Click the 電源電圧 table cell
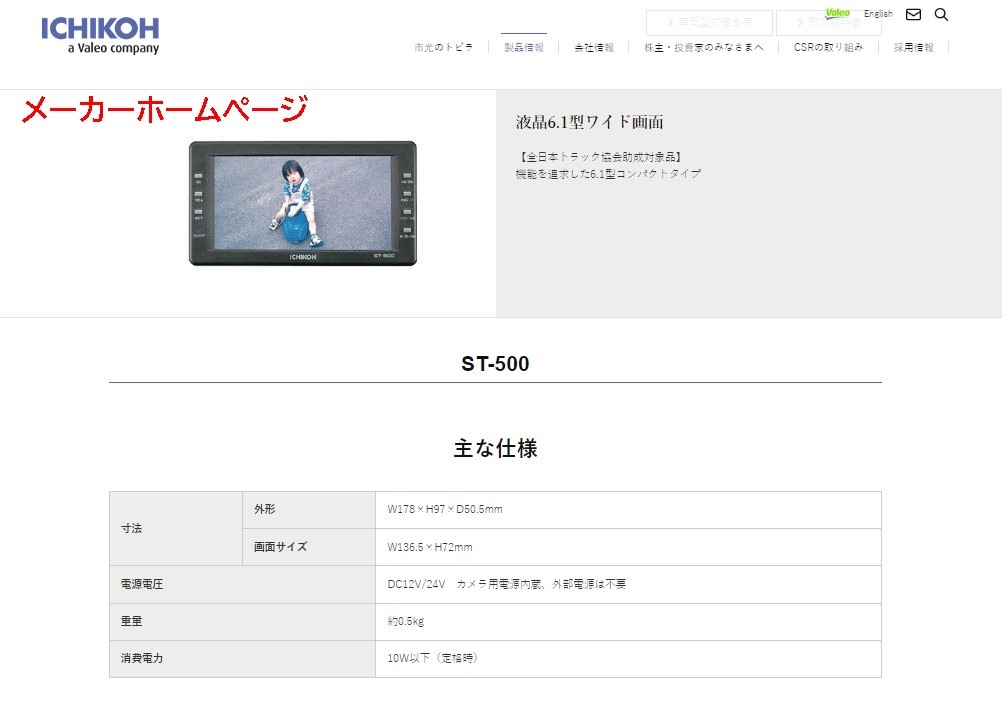The image size is (1002, 716). point(242,584)
